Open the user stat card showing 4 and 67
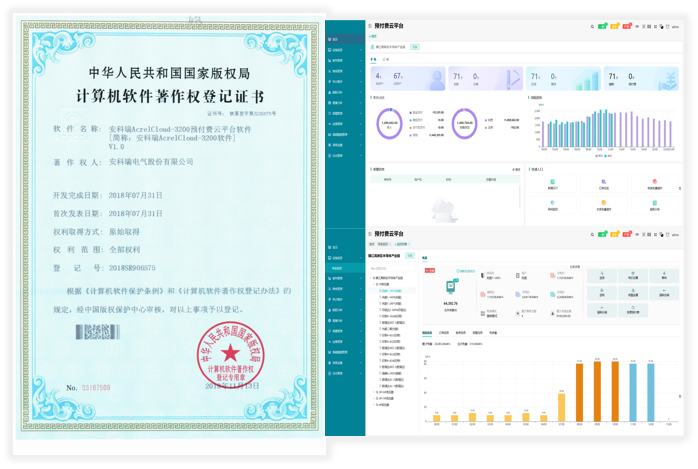The width and height of the screenshot is (698, 469). (x=408, y=79)
